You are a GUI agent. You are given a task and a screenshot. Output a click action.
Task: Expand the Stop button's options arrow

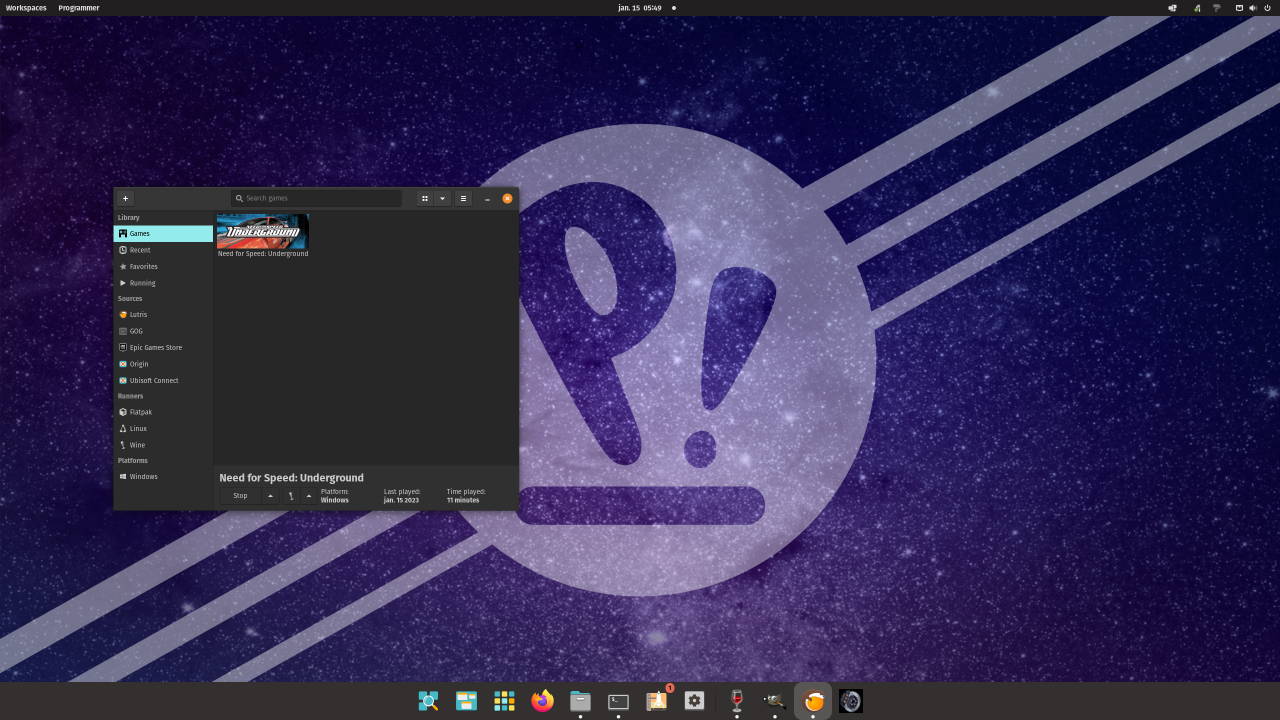click(x=270, y=495)
